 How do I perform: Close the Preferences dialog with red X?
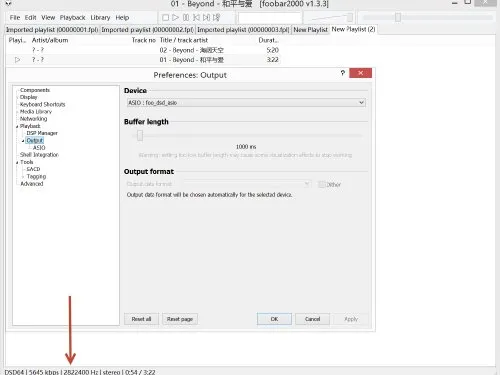click(360, 73)
